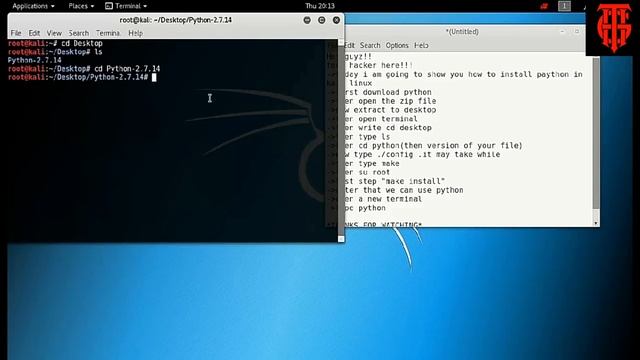Viewport: 640px width, 360px height.
Task: Click the 'write cd desktop' line
Action: 388,128
